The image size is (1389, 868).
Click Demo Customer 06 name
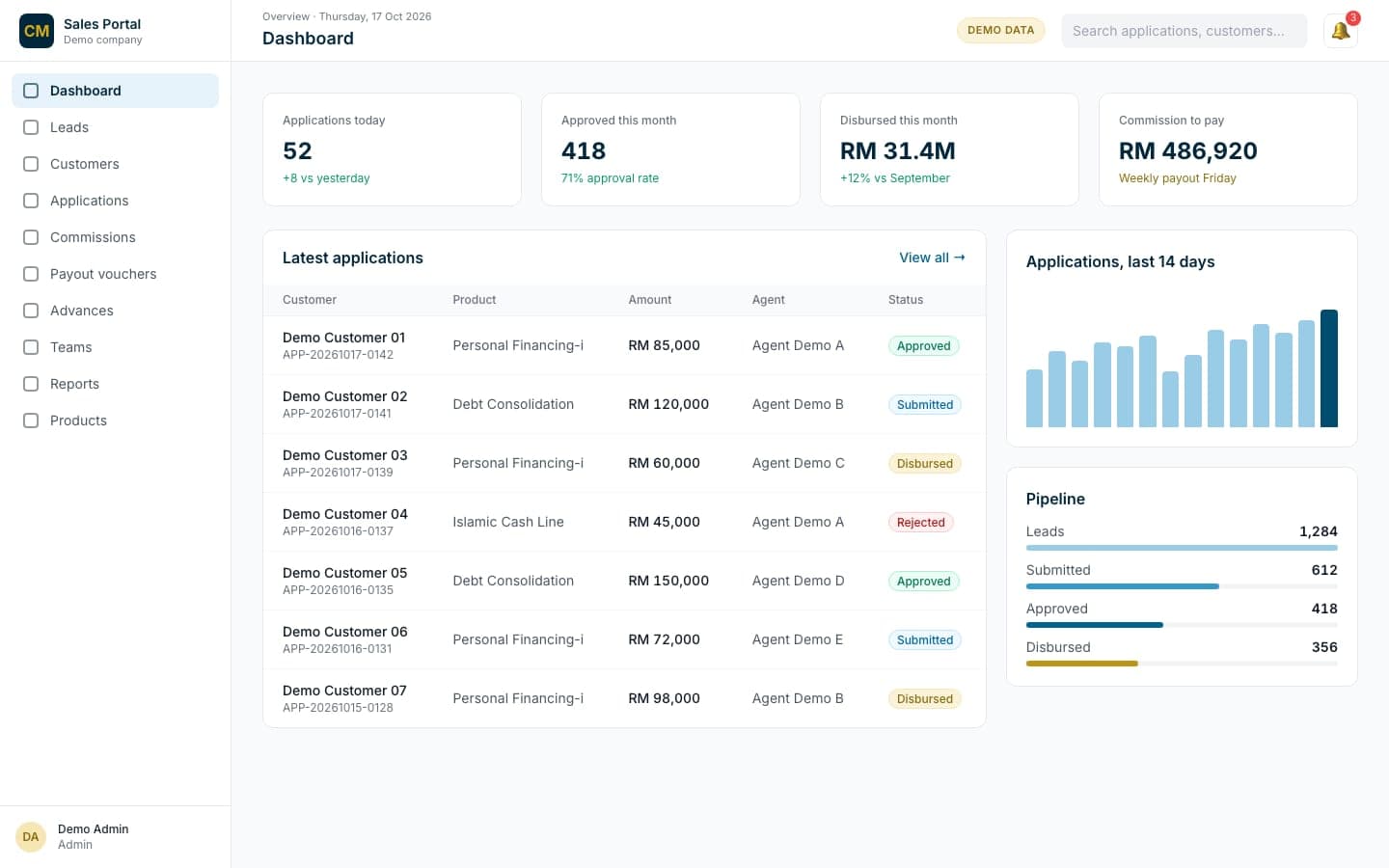[345, 632]
